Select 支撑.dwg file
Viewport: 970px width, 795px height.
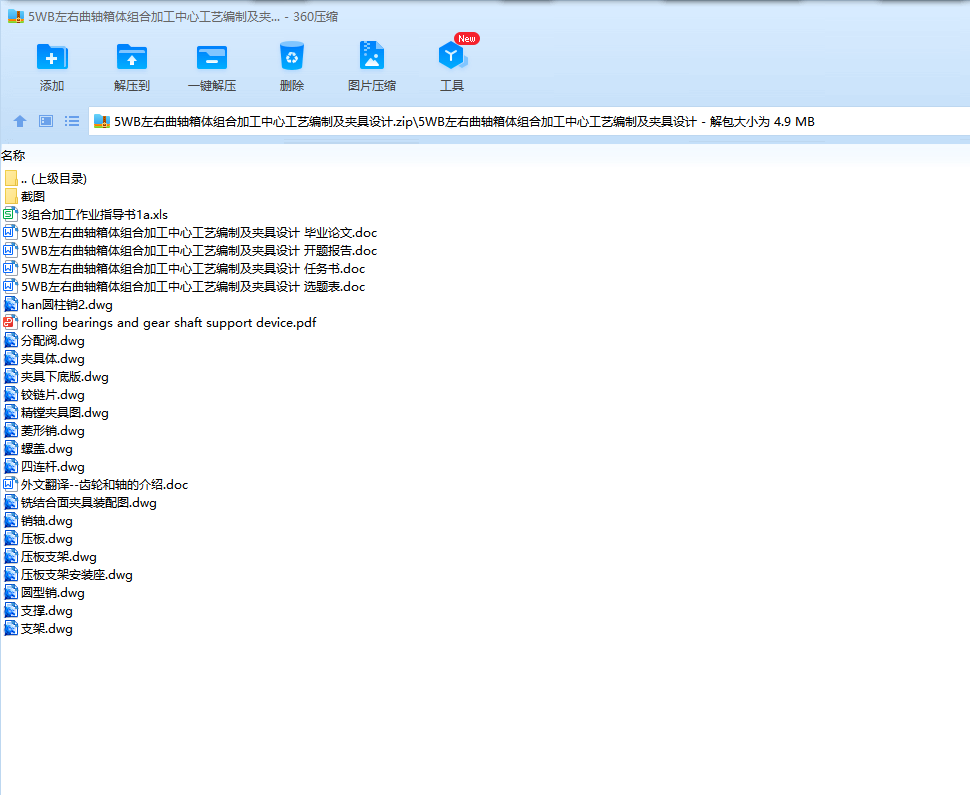click(x=38, y=611)
